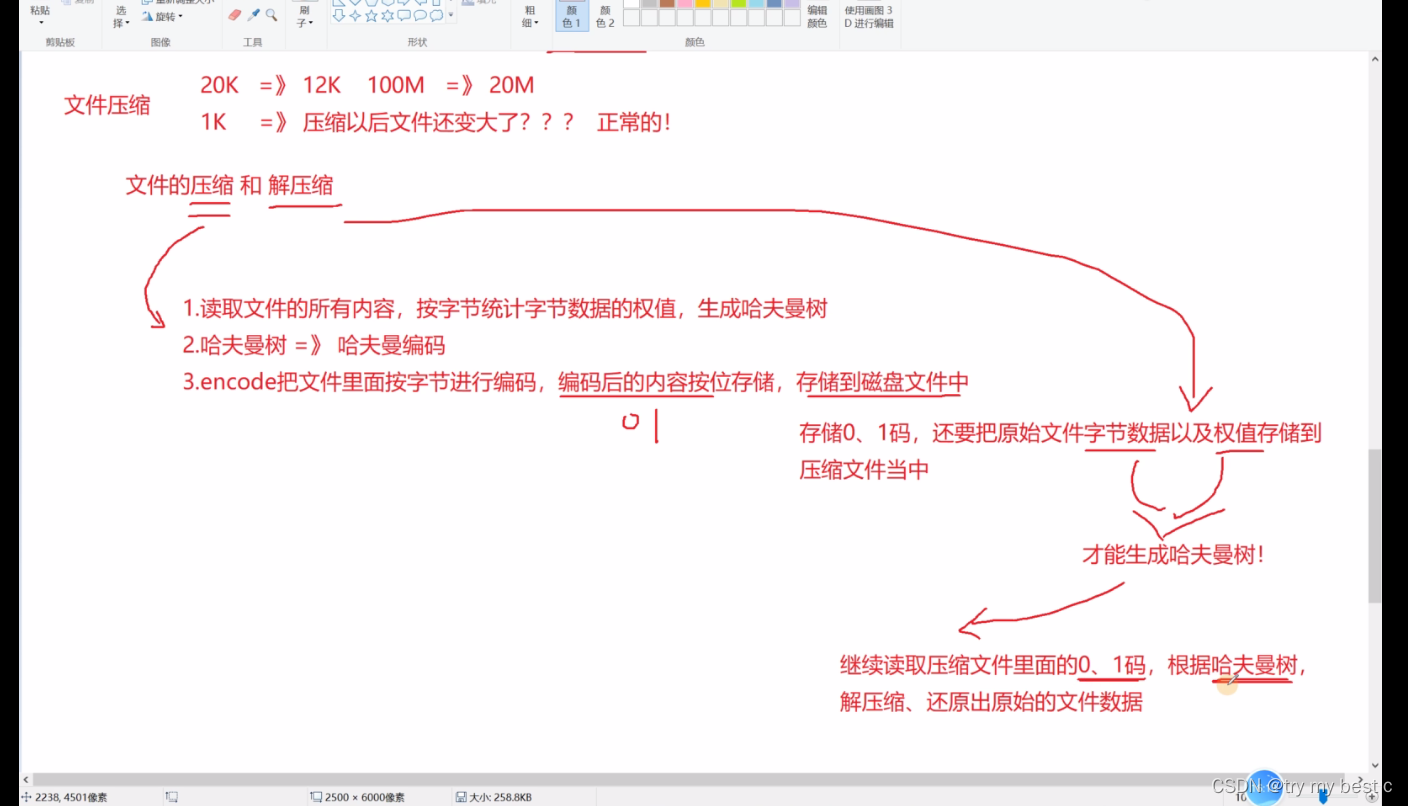Click the horizontal scrollbar left arrow
1408x806 pixels.
[27, 779]
